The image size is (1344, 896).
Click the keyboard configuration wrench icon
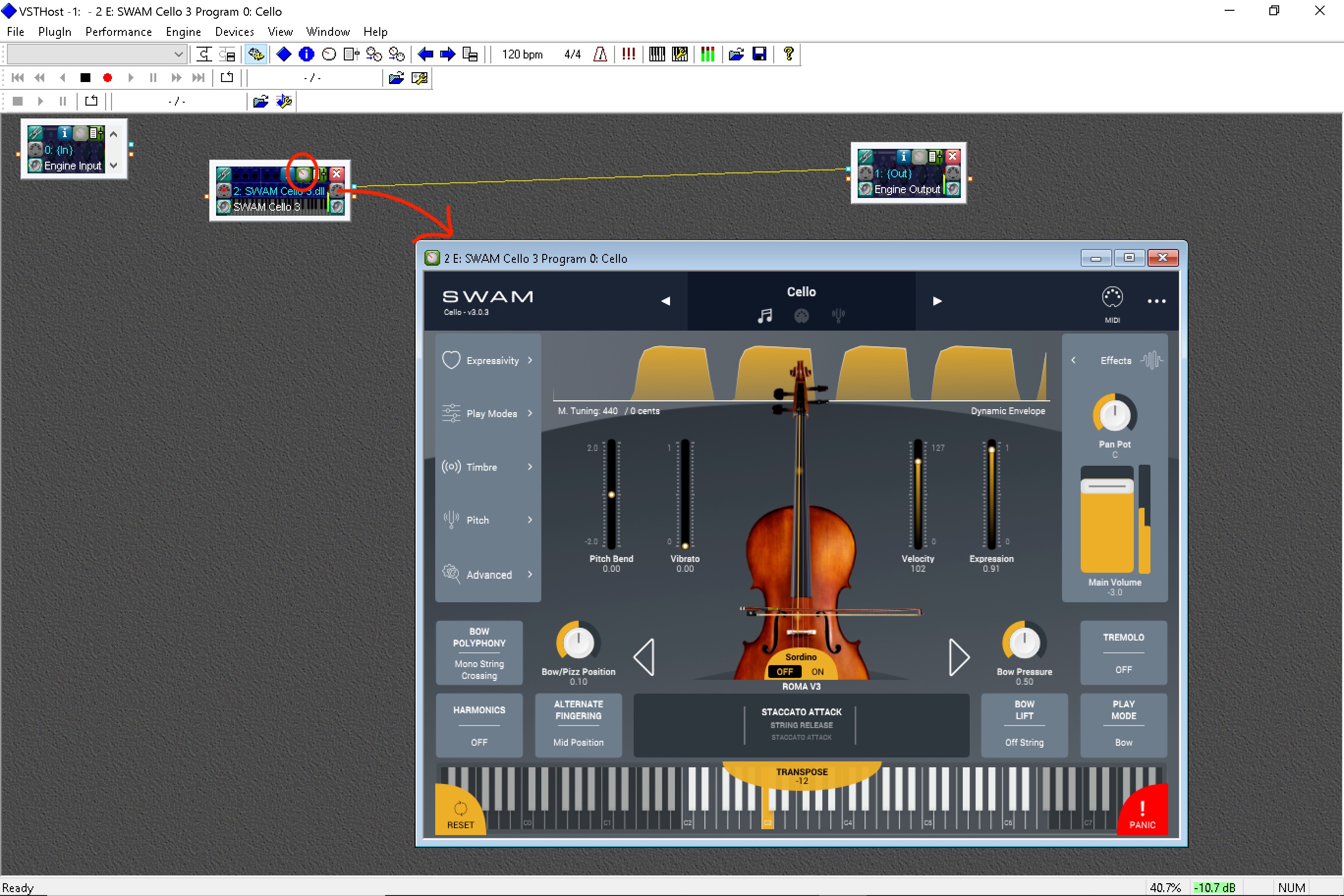coord(680,55)
